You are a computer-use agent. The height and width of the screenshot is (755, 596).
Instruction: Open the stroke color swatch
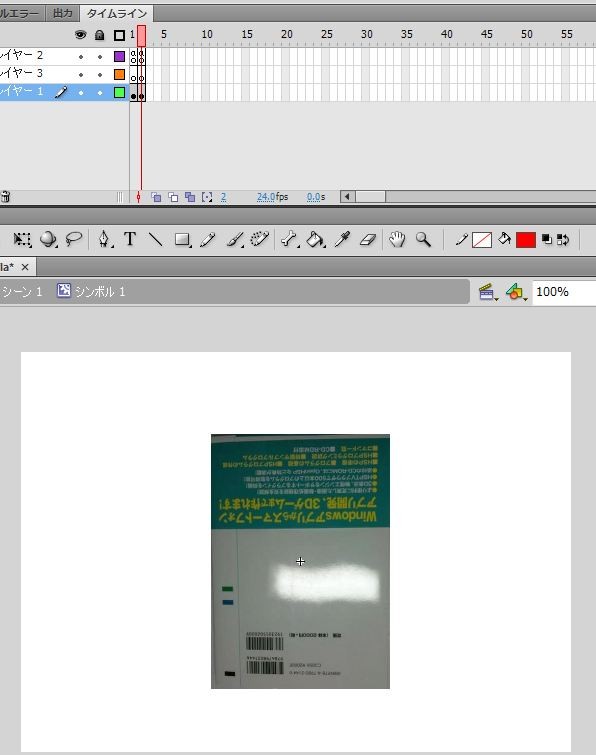pos(482,240)
